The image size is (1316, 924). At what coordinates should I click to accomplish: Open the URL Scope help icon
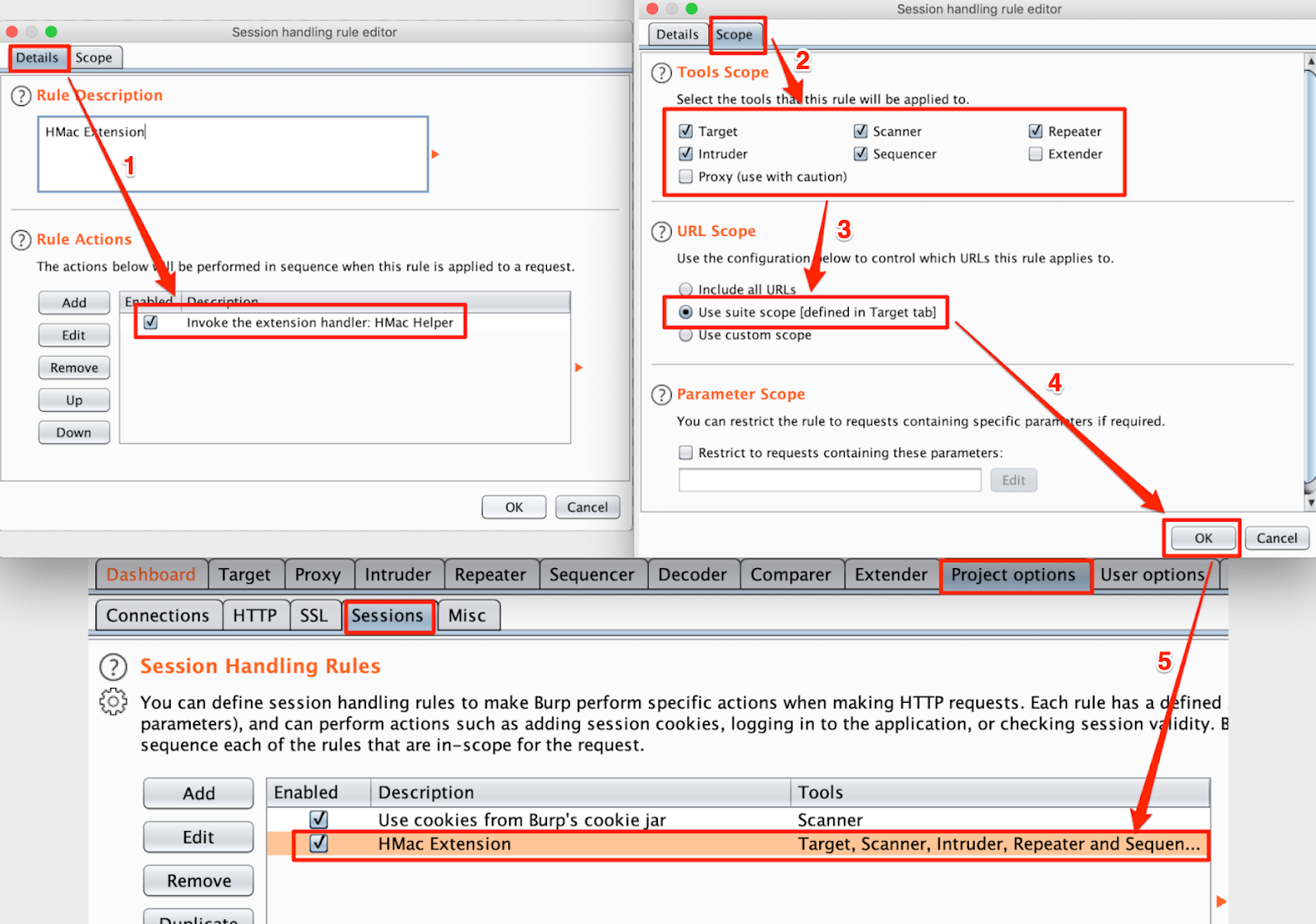(x=661, y=232)
